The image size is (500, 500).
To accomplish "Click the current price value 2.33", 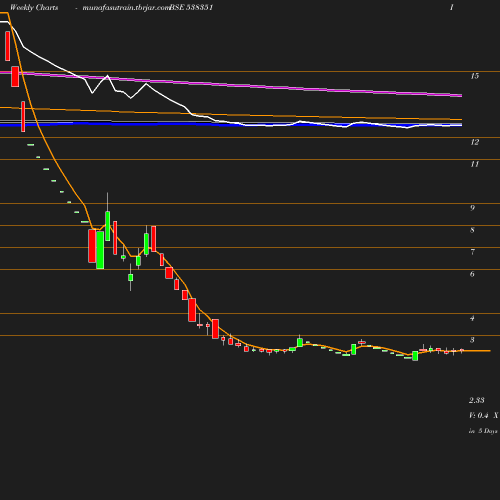I will [477, 400].
